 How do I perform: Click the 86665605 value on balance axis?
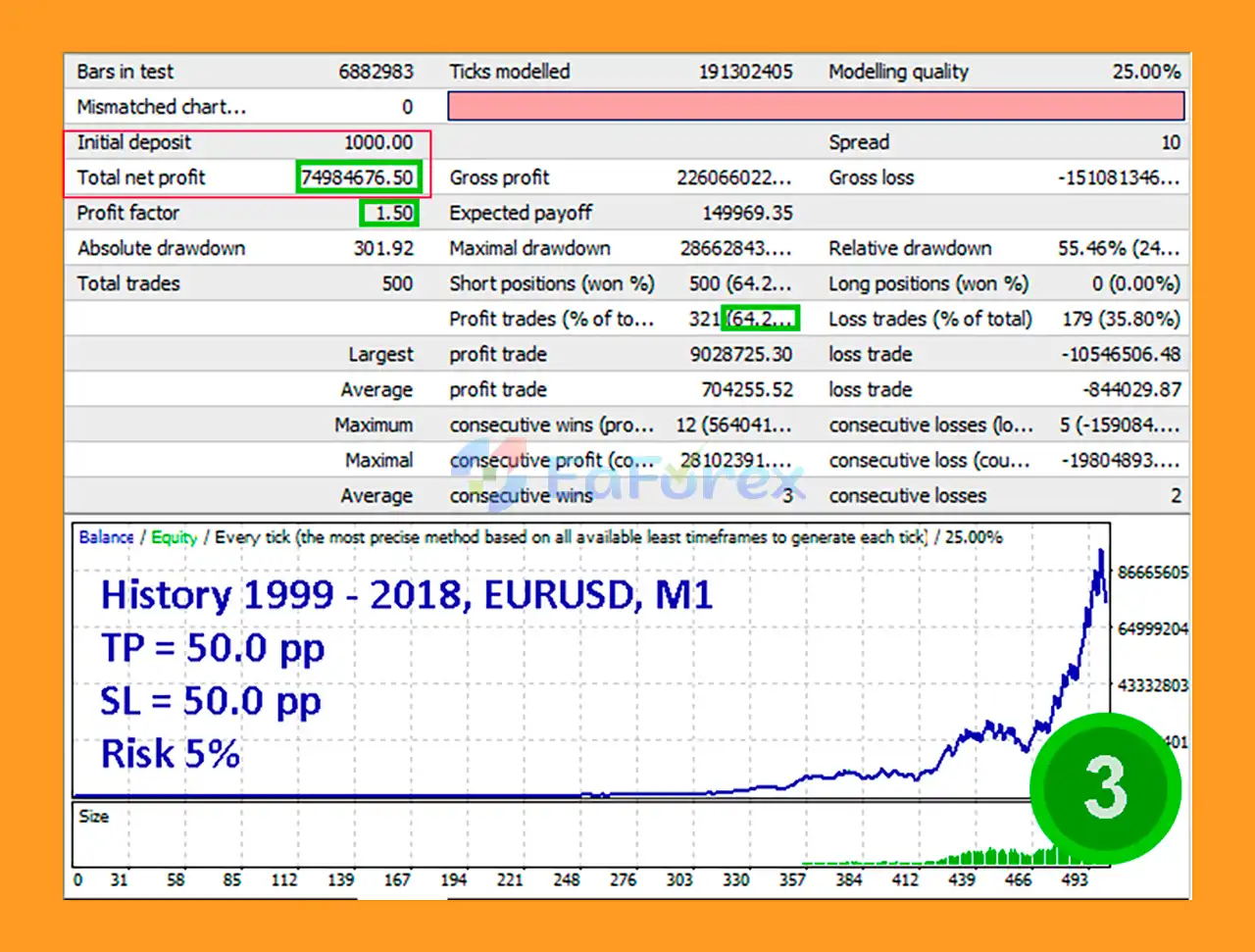pos(1152,572)
